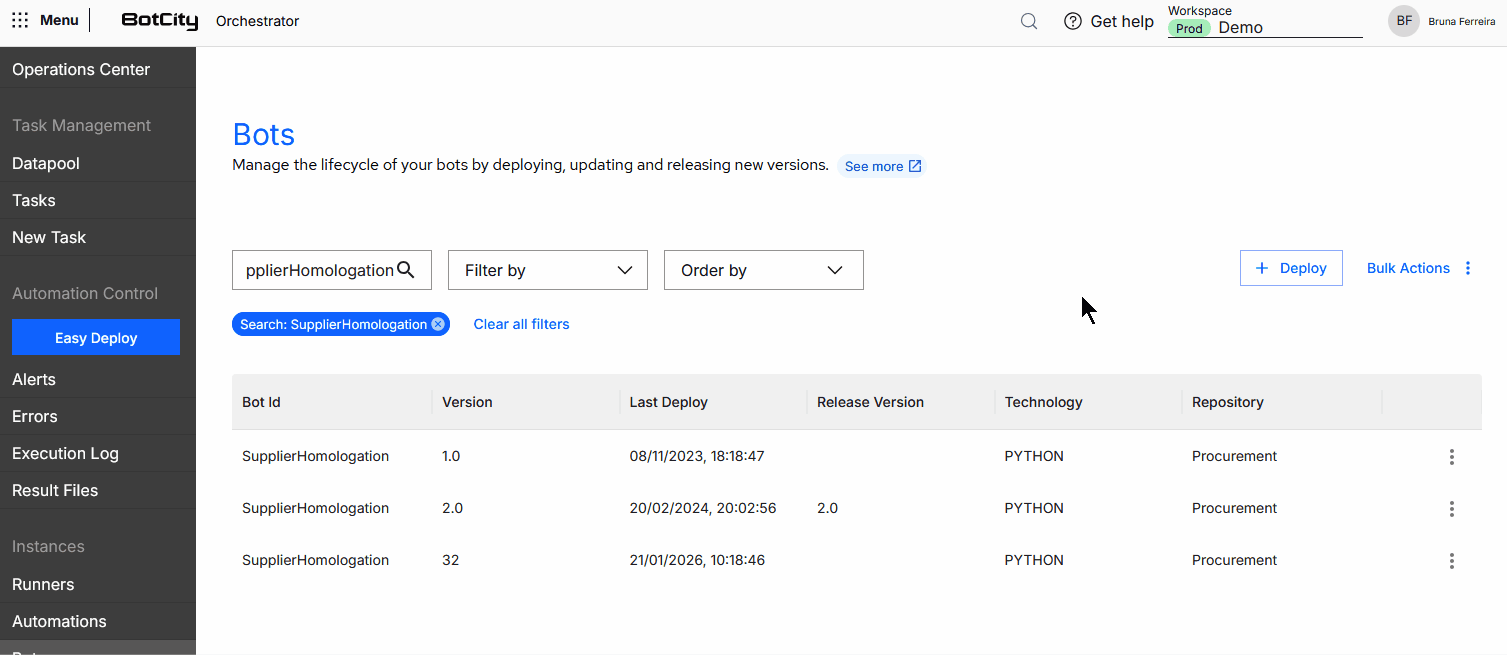This screenshot has height=655, width=1507.
Task: Open the apps grid Menu icon
Action: [20, 20]
